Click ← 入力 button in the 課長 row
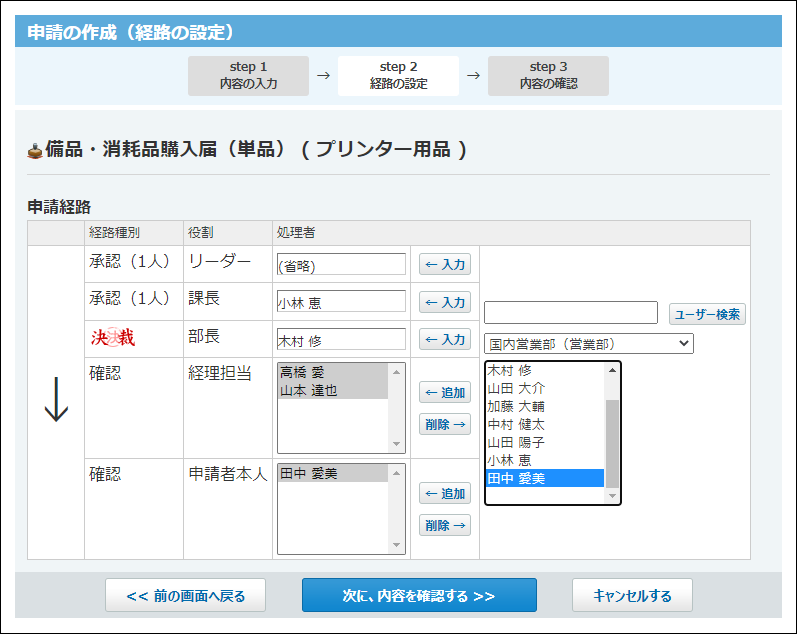This screenshot has height=634, width=797. pyautogui.click(x=445, y=302)
